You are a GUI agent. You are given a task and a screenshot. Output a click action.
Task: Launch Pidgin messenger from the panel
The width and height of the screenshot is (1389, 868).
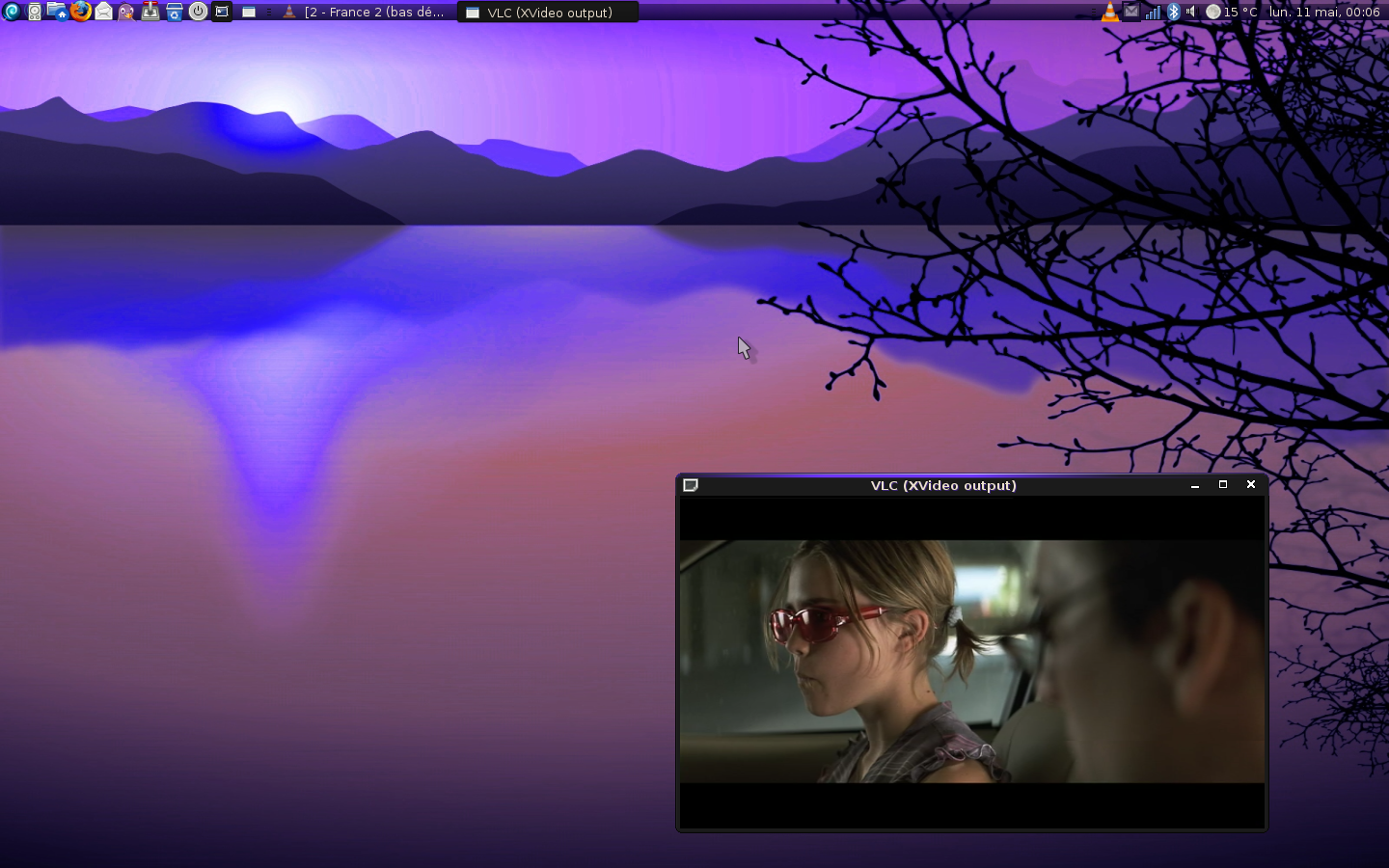[x=126, y=12]
